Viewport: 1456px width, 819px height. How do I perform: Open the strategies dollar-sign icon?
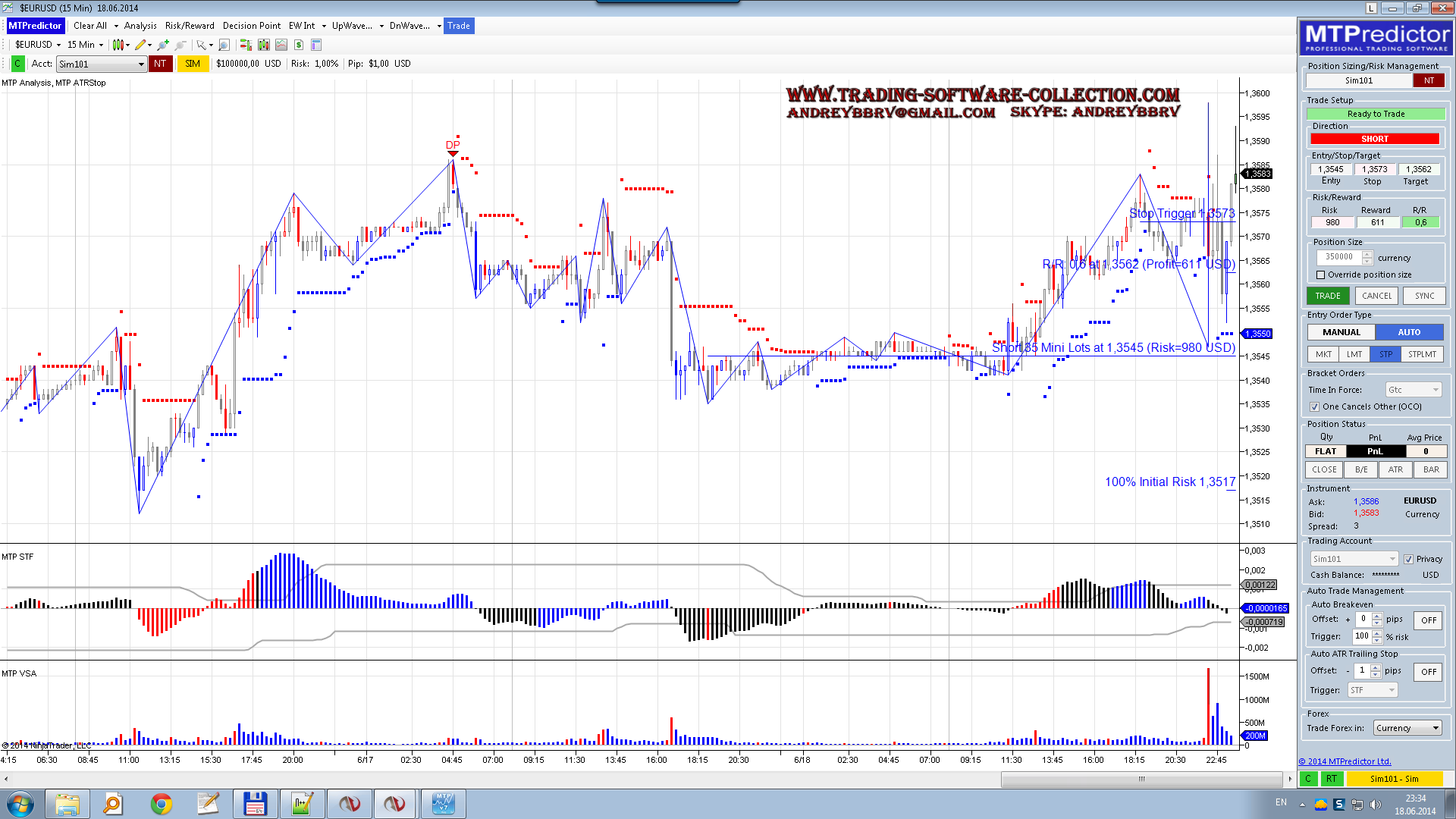coord(299,45)
